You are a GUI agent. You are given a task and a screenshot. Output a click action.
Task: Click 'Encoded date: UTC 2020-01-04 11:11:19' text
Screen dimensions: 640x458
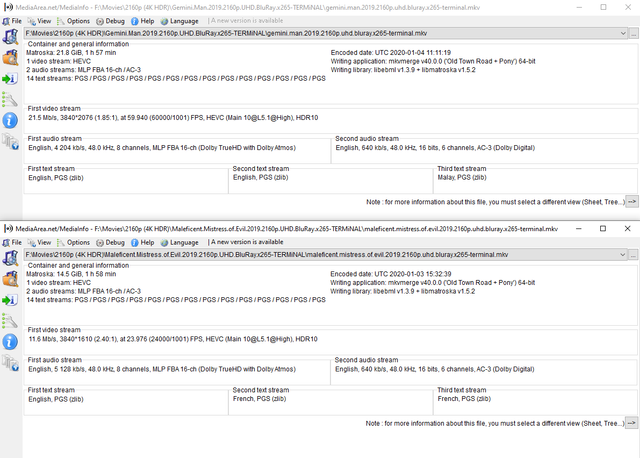tap(391, 52)
